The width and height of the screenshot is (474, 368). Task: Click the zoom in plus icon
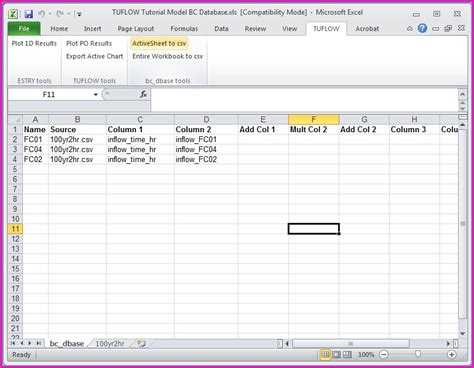pyautogui.click(x=452, y=355)
